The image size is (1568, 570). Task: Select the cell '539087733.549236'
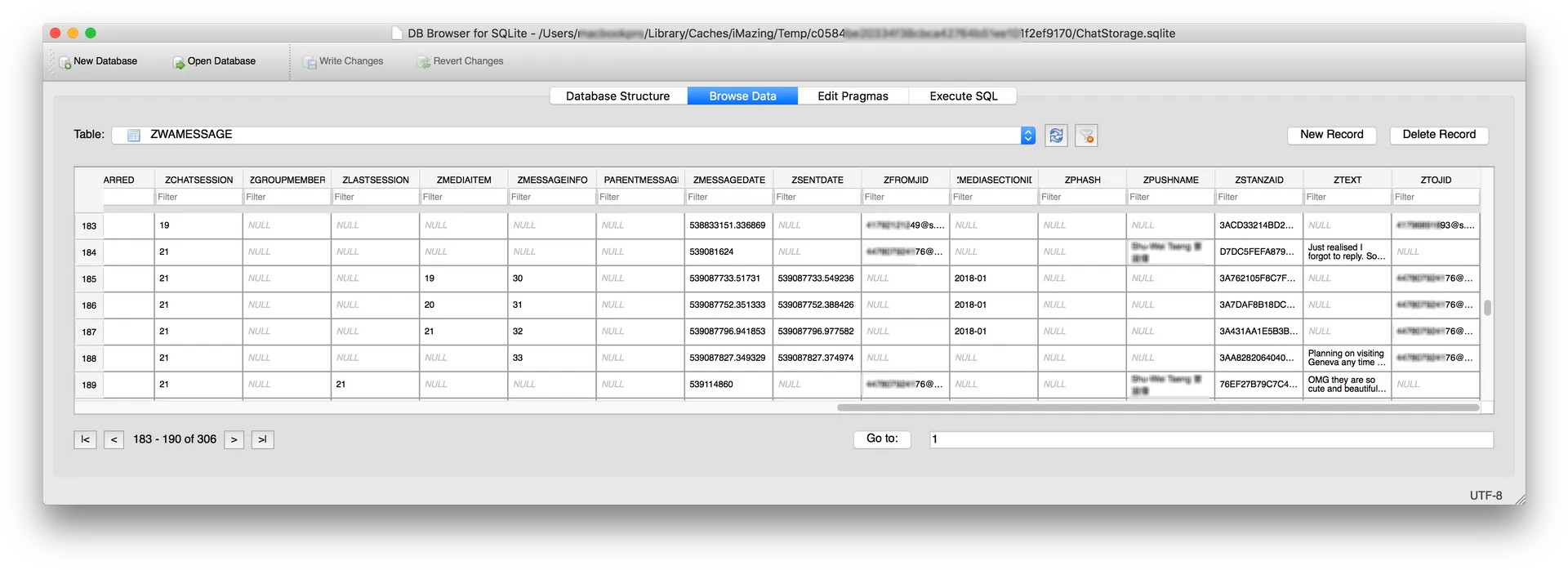(817, 278)
